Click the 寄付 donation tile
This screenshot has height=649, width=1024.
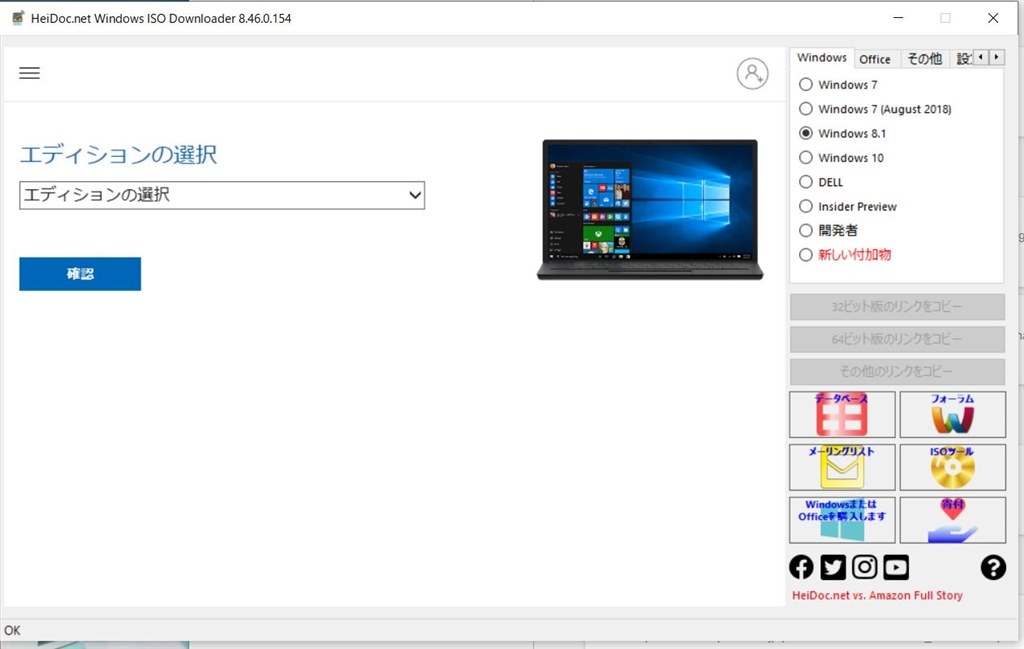[952, 520]
